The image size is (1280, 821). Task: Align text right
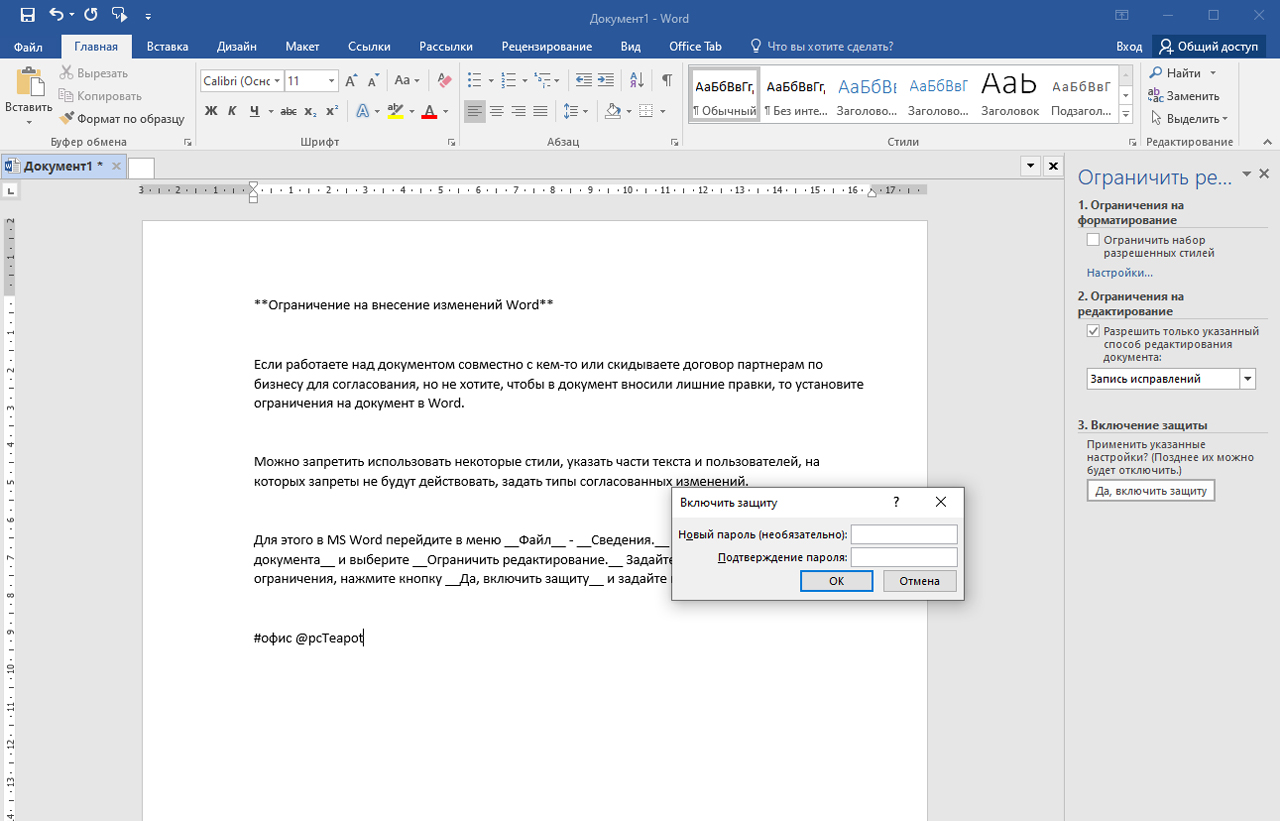(519, 111)
